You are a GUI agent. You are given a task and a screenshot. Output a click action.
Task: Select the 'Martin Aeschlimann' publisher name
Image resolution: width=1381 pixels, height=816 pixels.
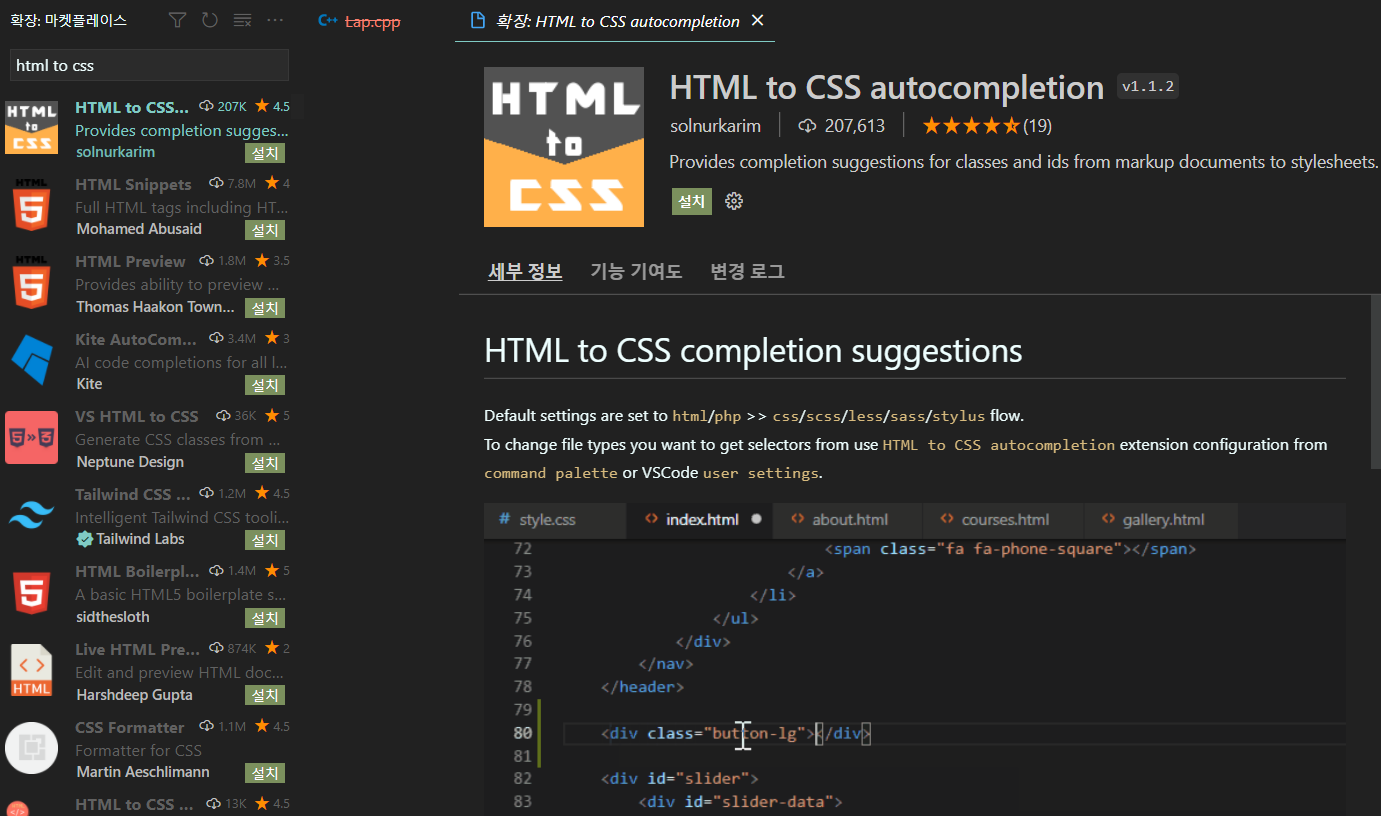(x=143, y=772)
